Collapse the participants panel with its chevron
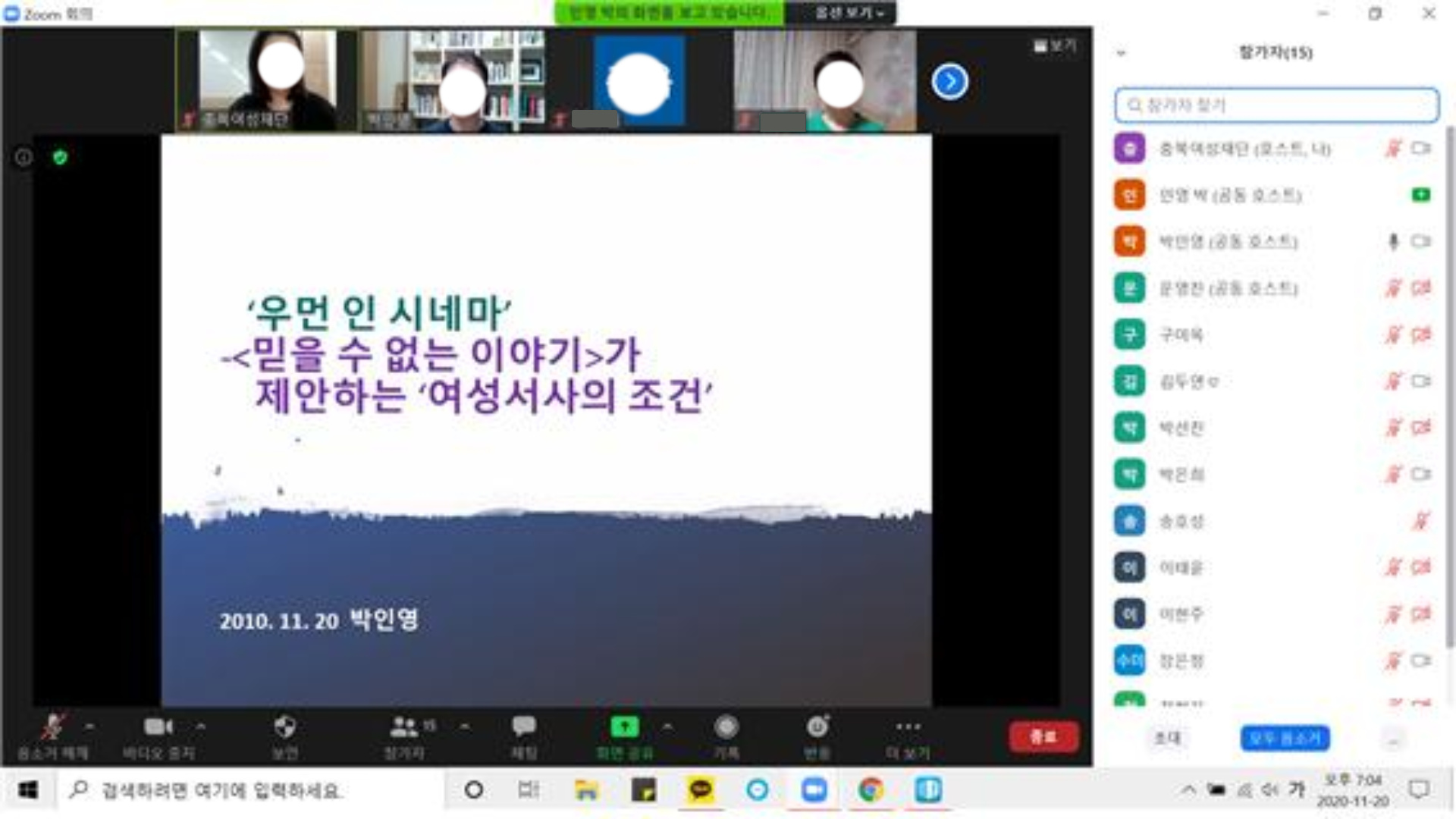This screenshot has height=819, width=1456. click(x=1120, y=52)
